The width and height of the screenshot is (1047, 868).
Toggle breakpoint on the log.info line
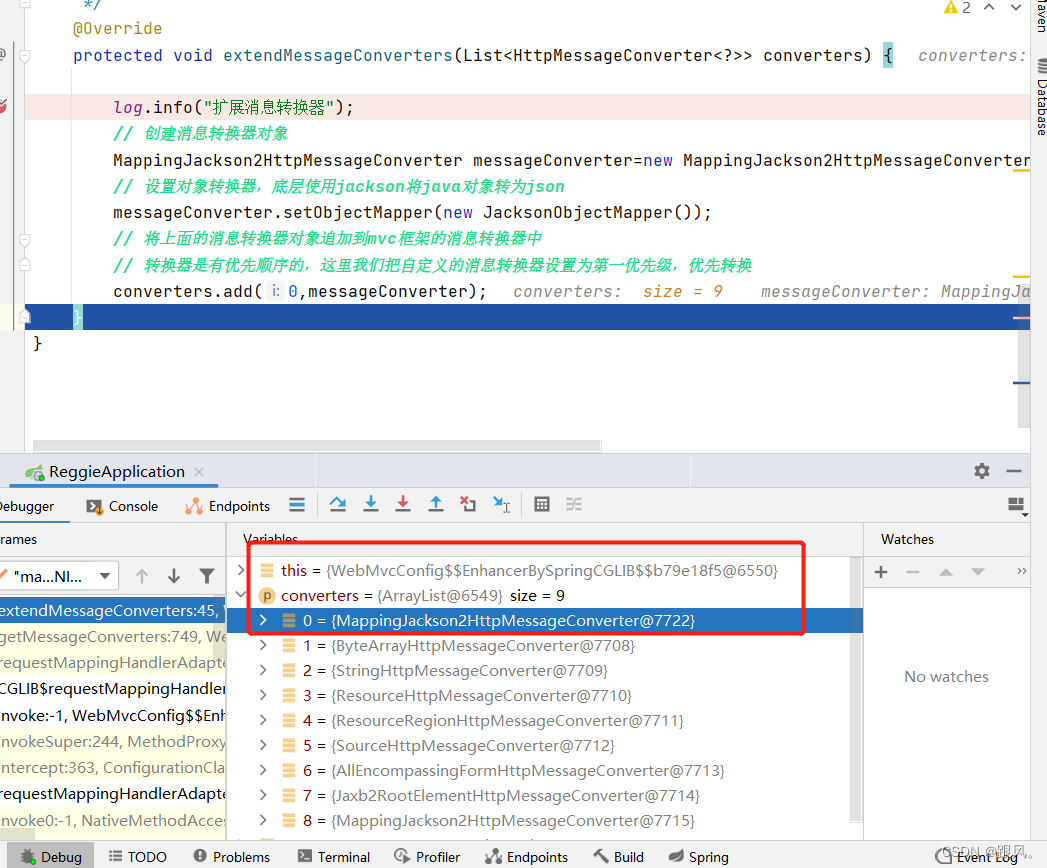point(2,106)
